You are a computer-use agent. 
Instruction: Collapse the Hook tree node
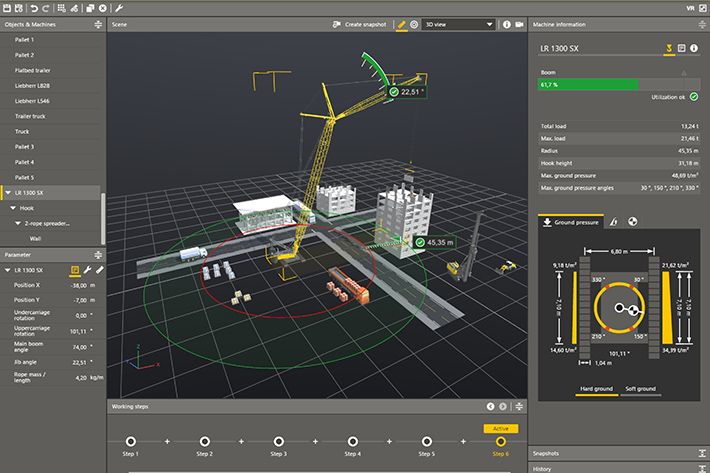(x=15, y=207)
